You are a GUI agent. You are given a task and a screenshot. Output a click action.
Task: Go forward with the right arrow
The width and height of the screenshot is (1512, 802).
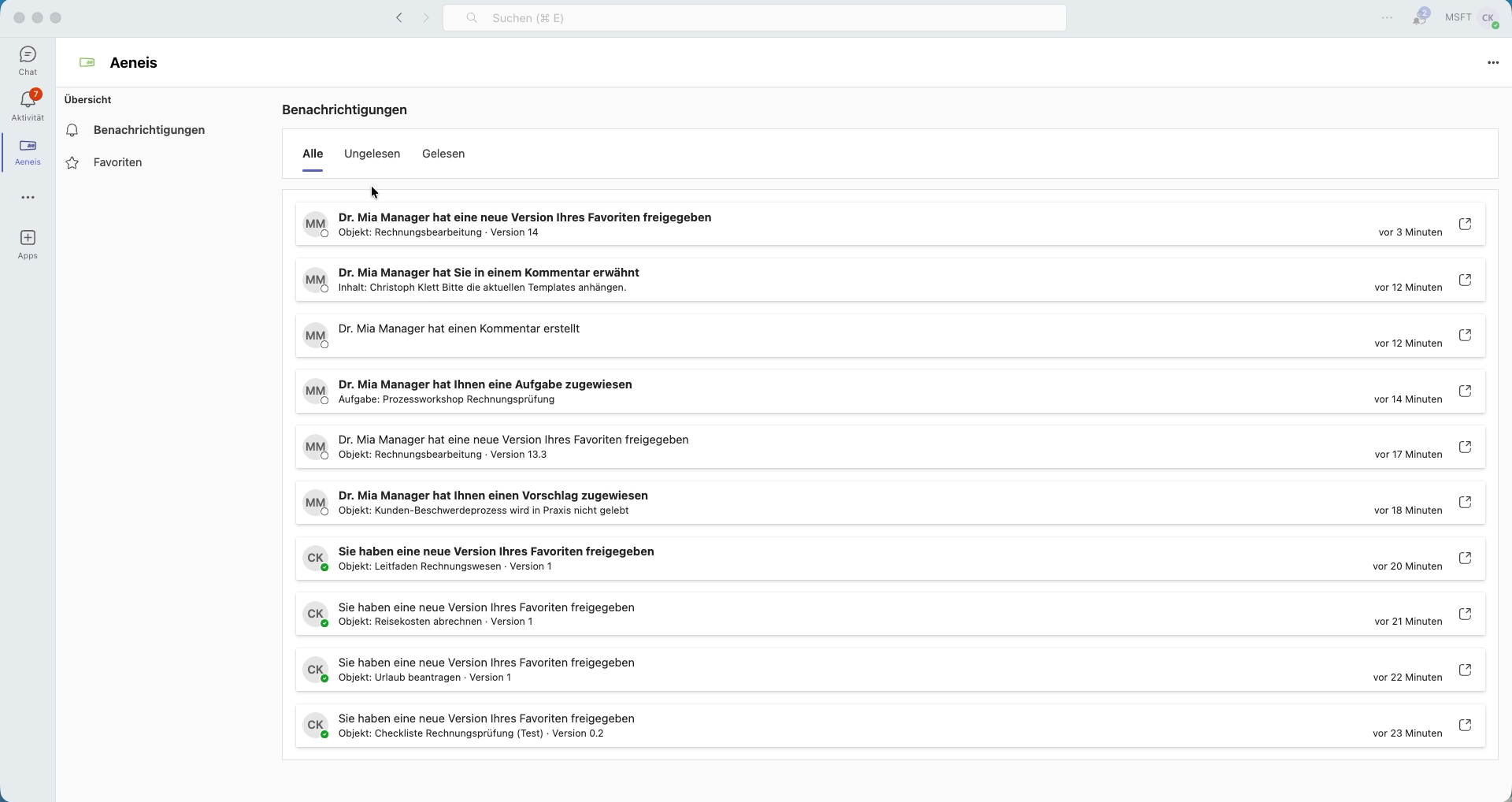(426, 17)
